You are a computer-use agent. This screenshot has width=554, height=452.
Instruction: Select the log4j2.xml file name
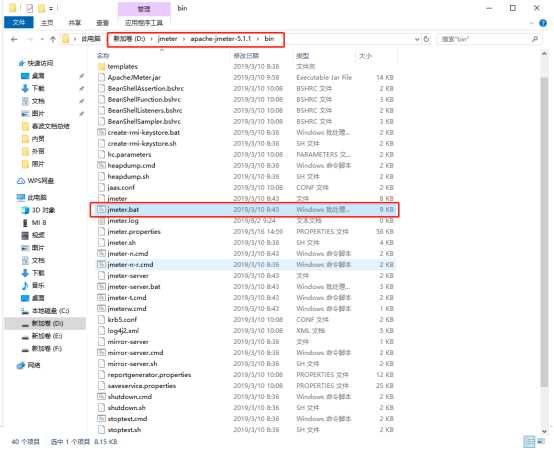pos(123,331)
